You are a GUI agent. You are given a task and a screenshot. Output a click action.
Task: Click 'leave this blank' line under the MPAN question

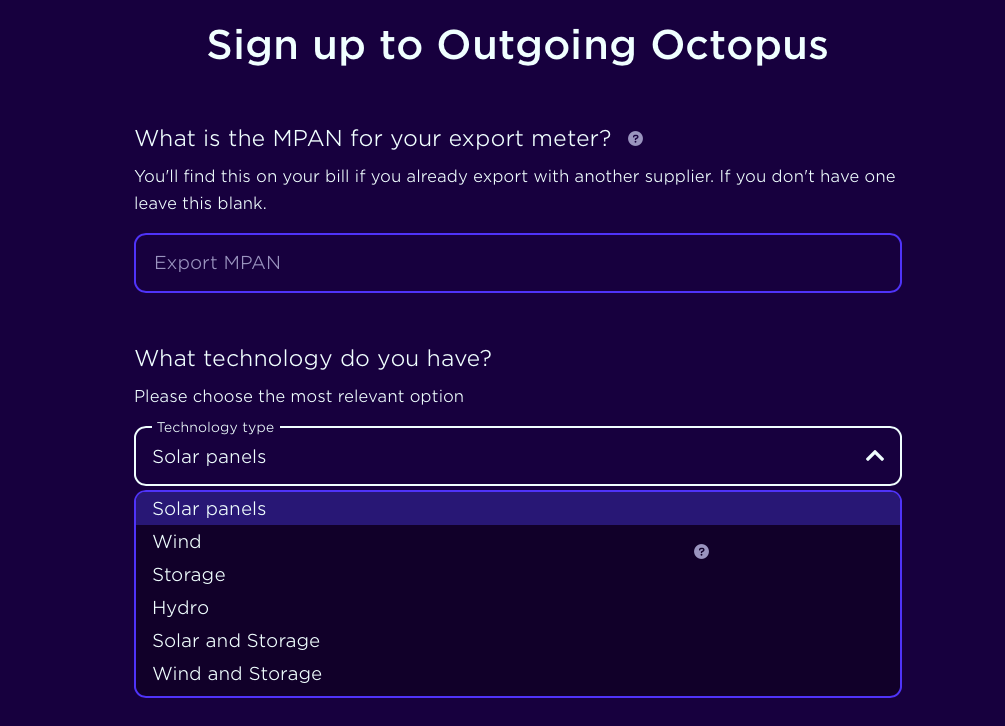200,204
